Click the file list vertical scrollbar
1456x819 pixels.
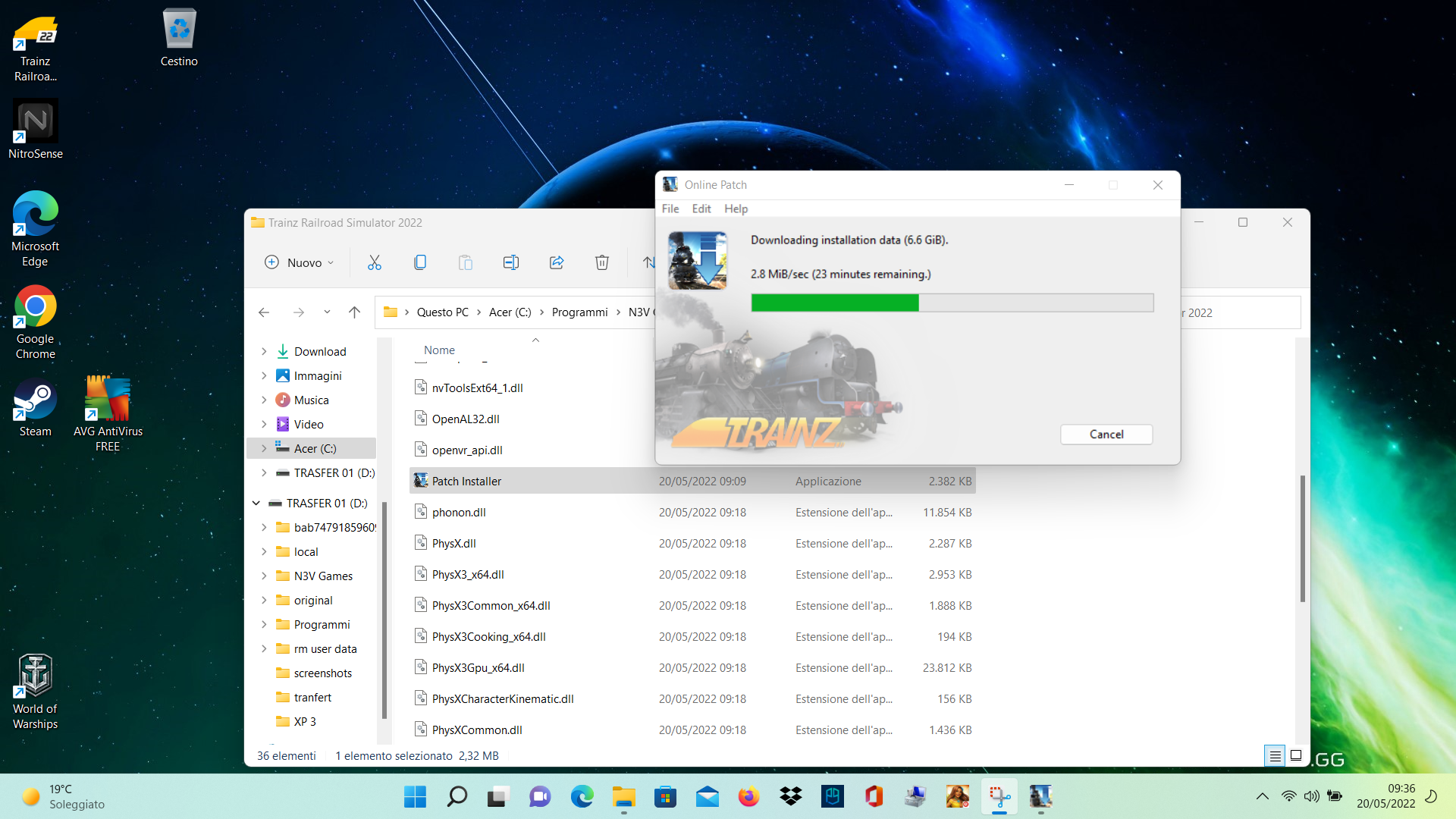(x=1303, y=538)
